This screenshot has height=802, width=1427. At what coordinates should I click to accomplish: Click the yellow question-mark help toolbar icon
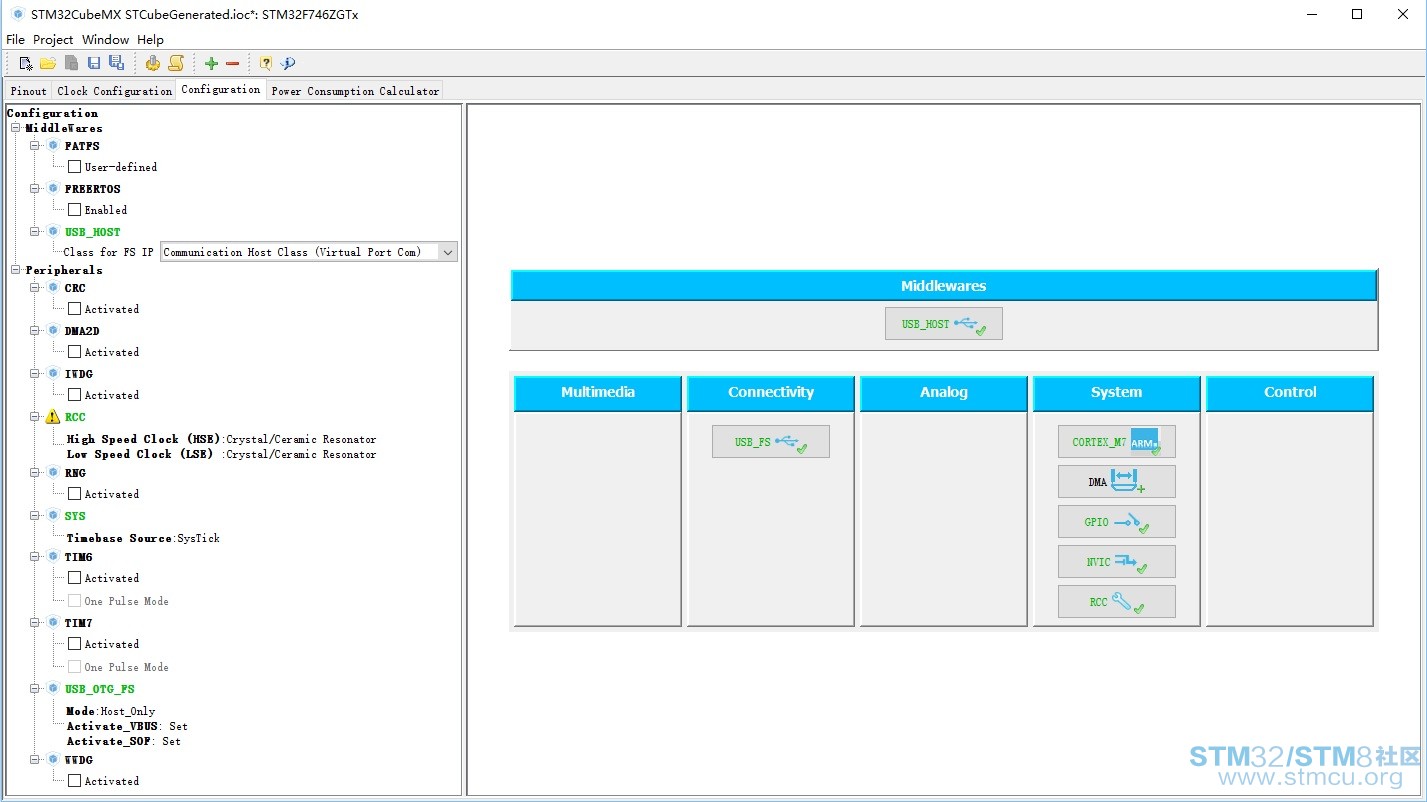click(x=266, y=63)
